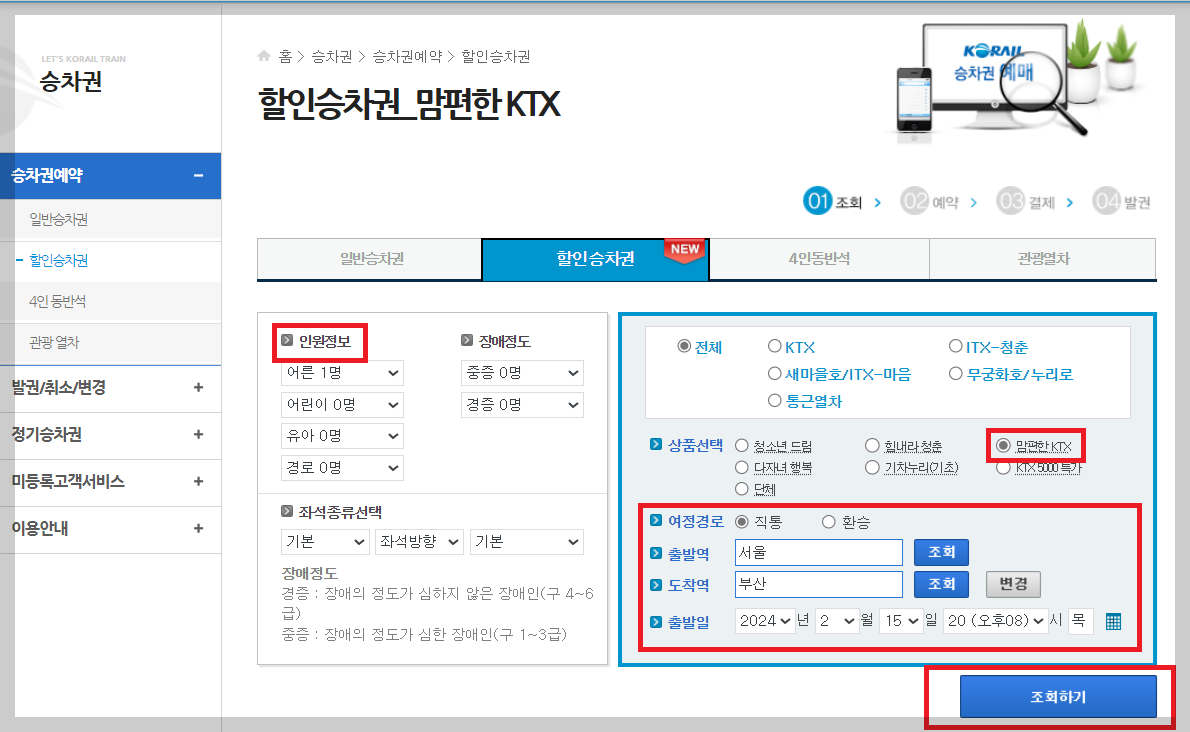The height and width of the screenshot is (732, 1190).
Task: Open 4인 동반석 in left sidebar
Action: (x=58, y=301)
